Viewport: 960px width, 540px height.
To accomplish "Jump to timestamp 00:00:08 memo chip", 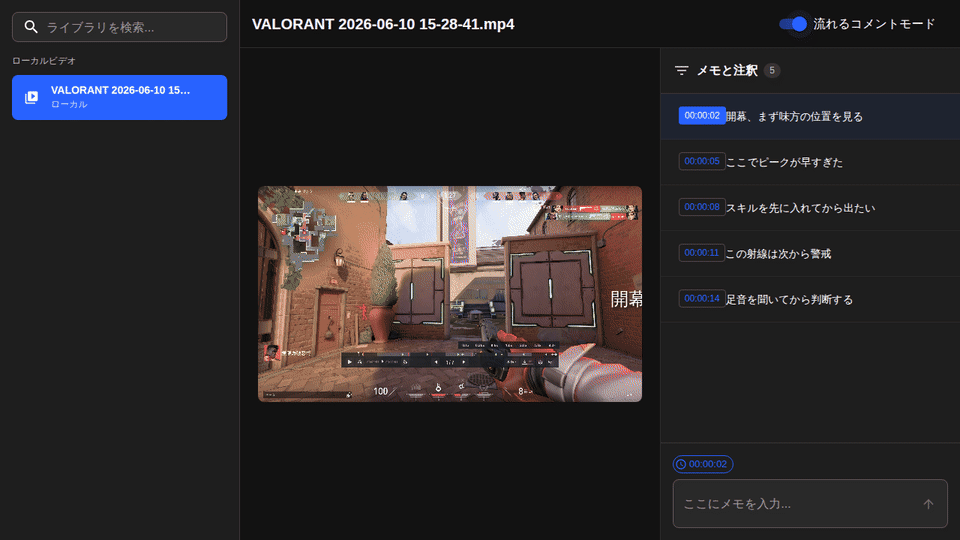I will [x=702, y=207].
